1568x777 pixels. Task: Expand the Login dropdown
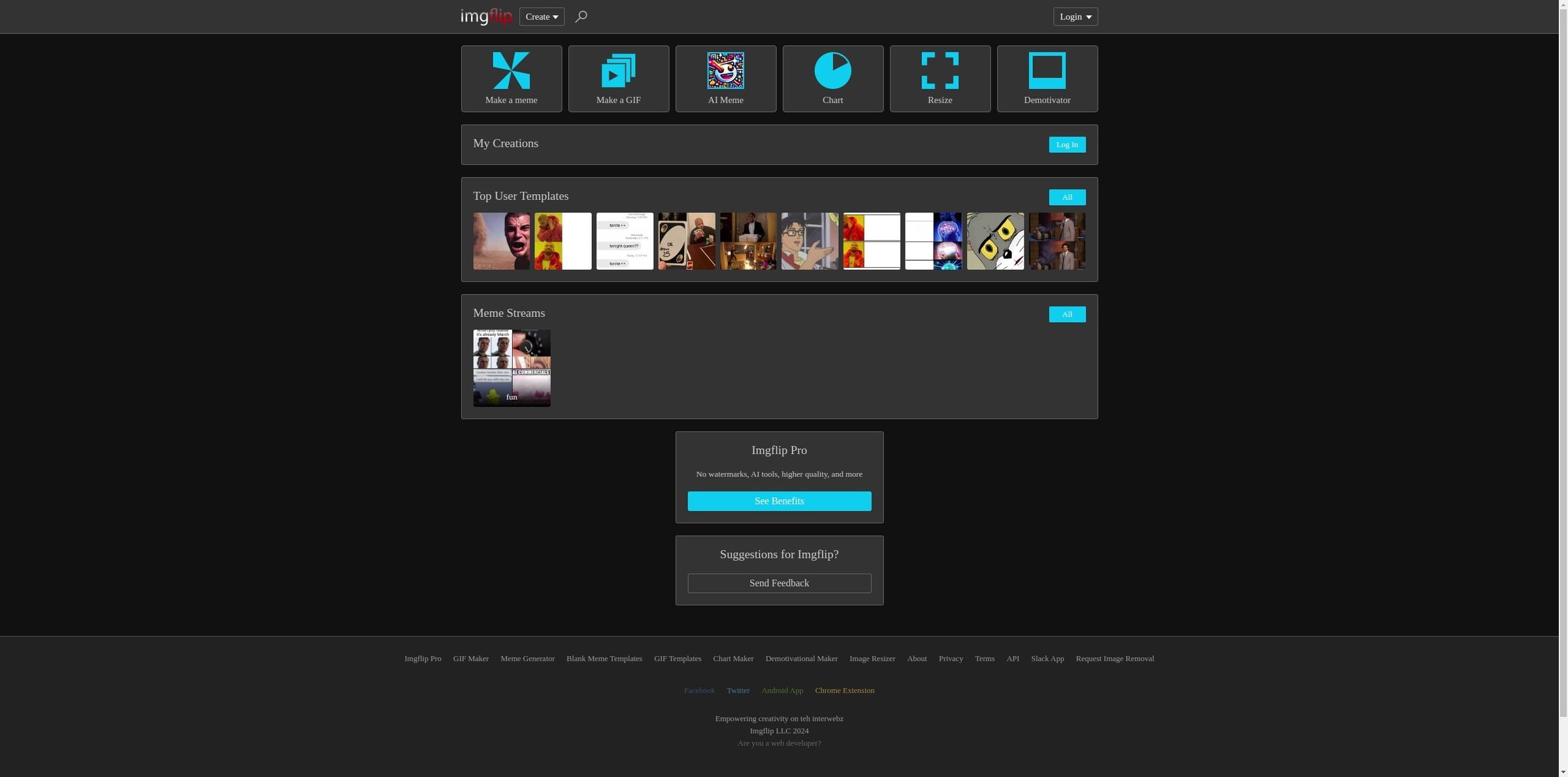(x=1075, y=16)
